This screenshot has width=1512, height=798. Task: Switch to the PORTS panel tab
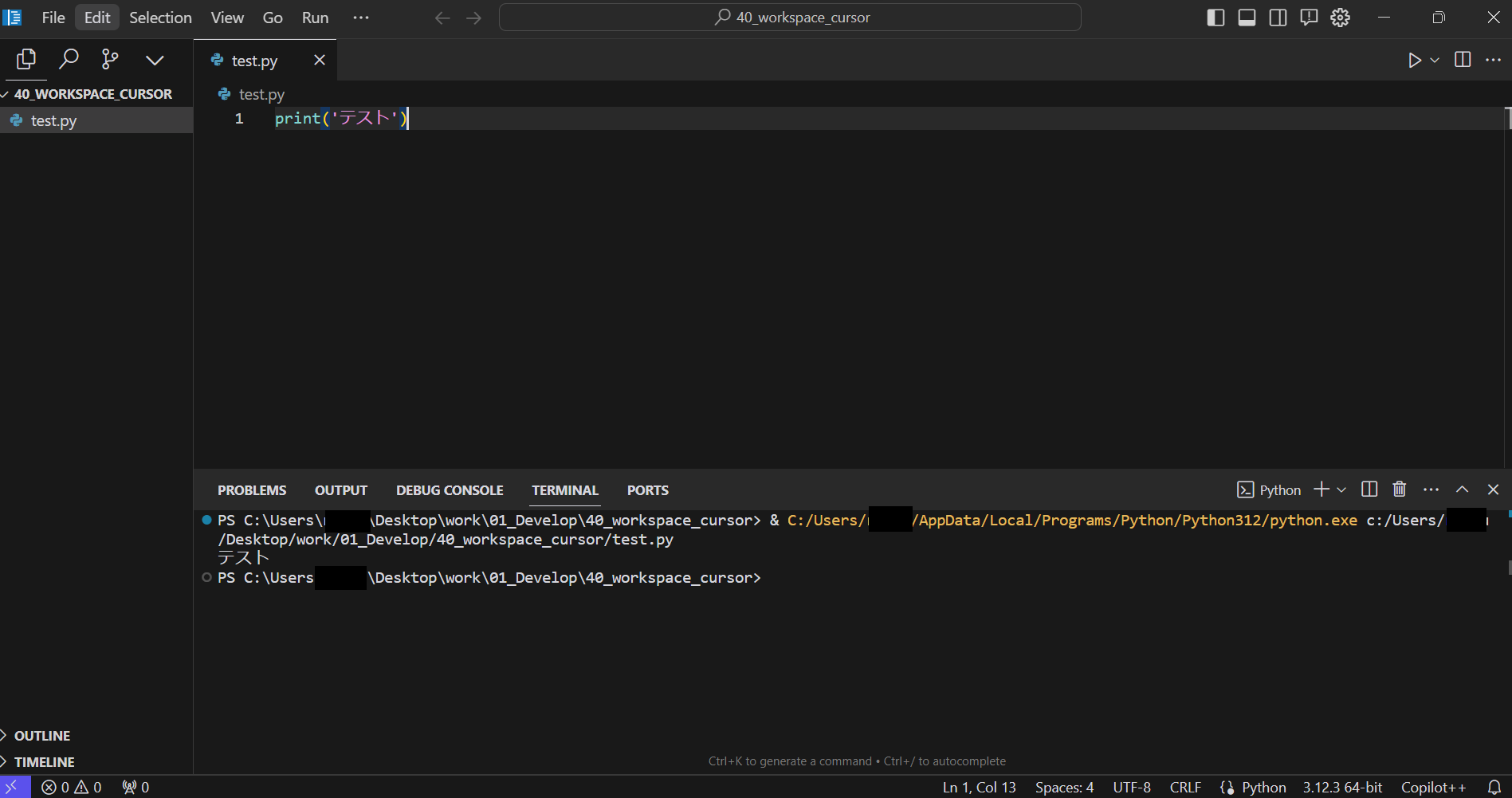tap(647, 490)
